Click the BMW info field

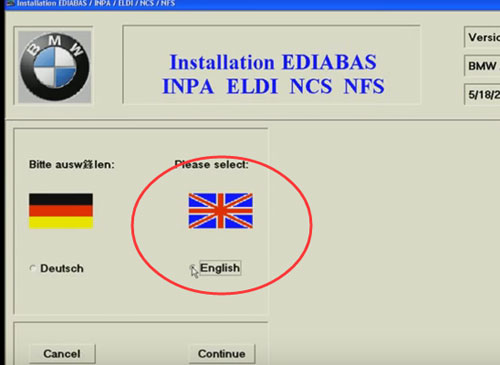tap(482, 66)
